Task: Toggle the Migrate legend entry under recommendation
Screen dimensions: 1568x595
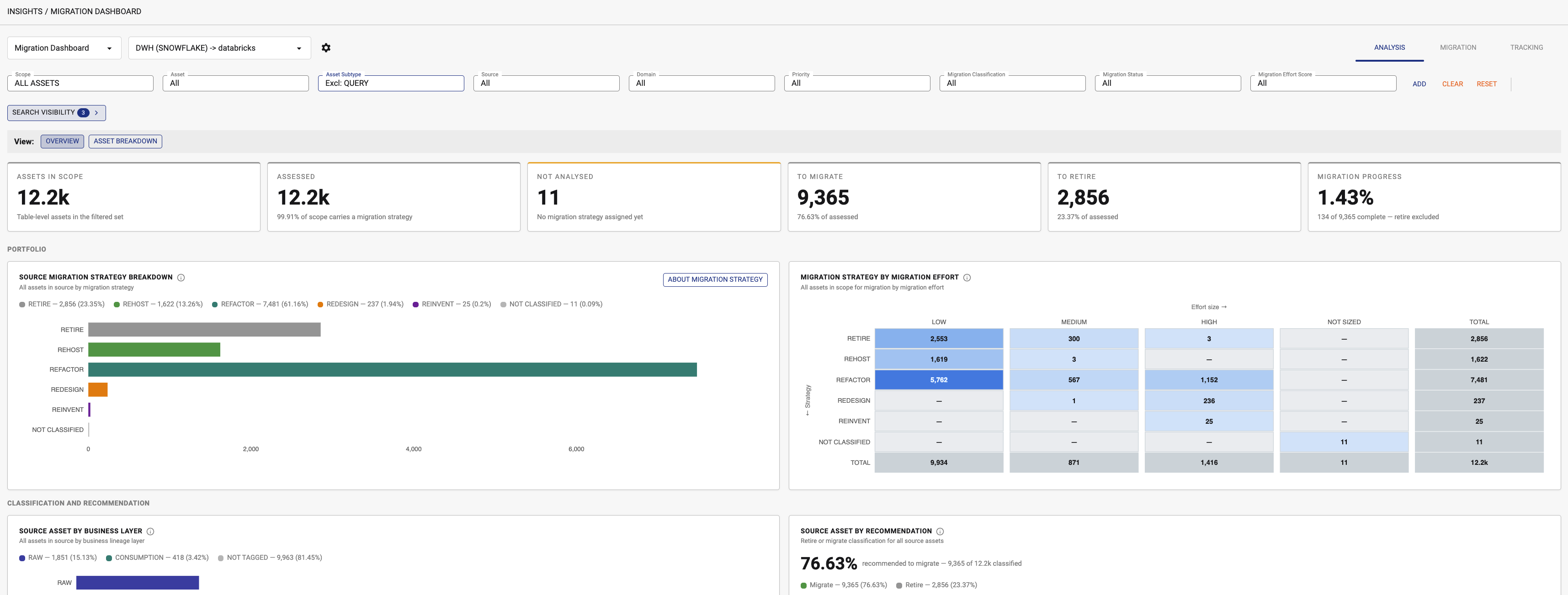Action: (844, 584)
